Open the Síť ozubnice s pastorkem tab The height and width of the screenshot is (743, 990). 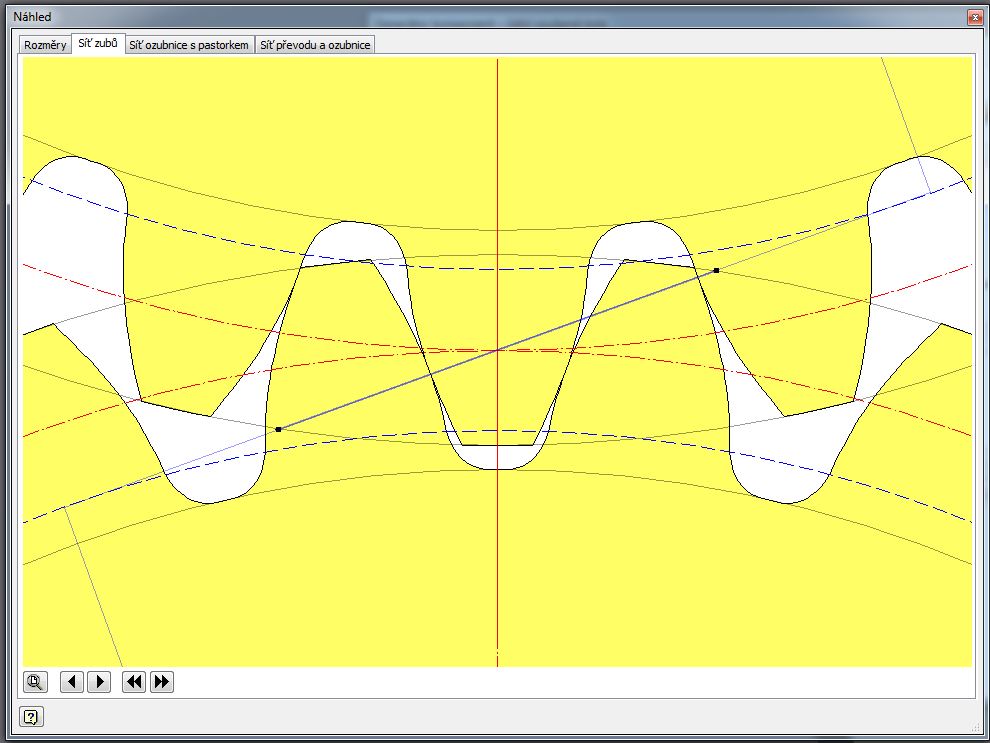pos(189,45)
